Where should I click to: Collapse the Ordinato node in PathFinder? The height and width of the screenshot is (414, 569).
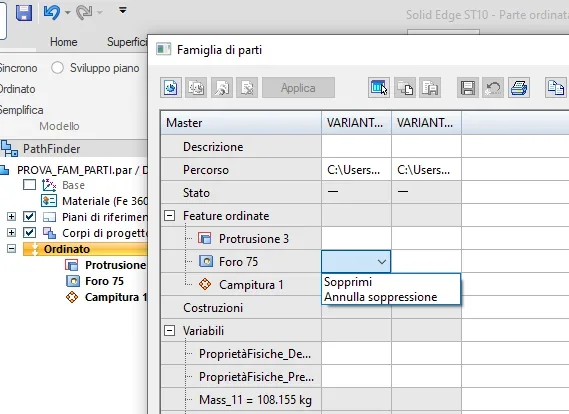(12, 249)
